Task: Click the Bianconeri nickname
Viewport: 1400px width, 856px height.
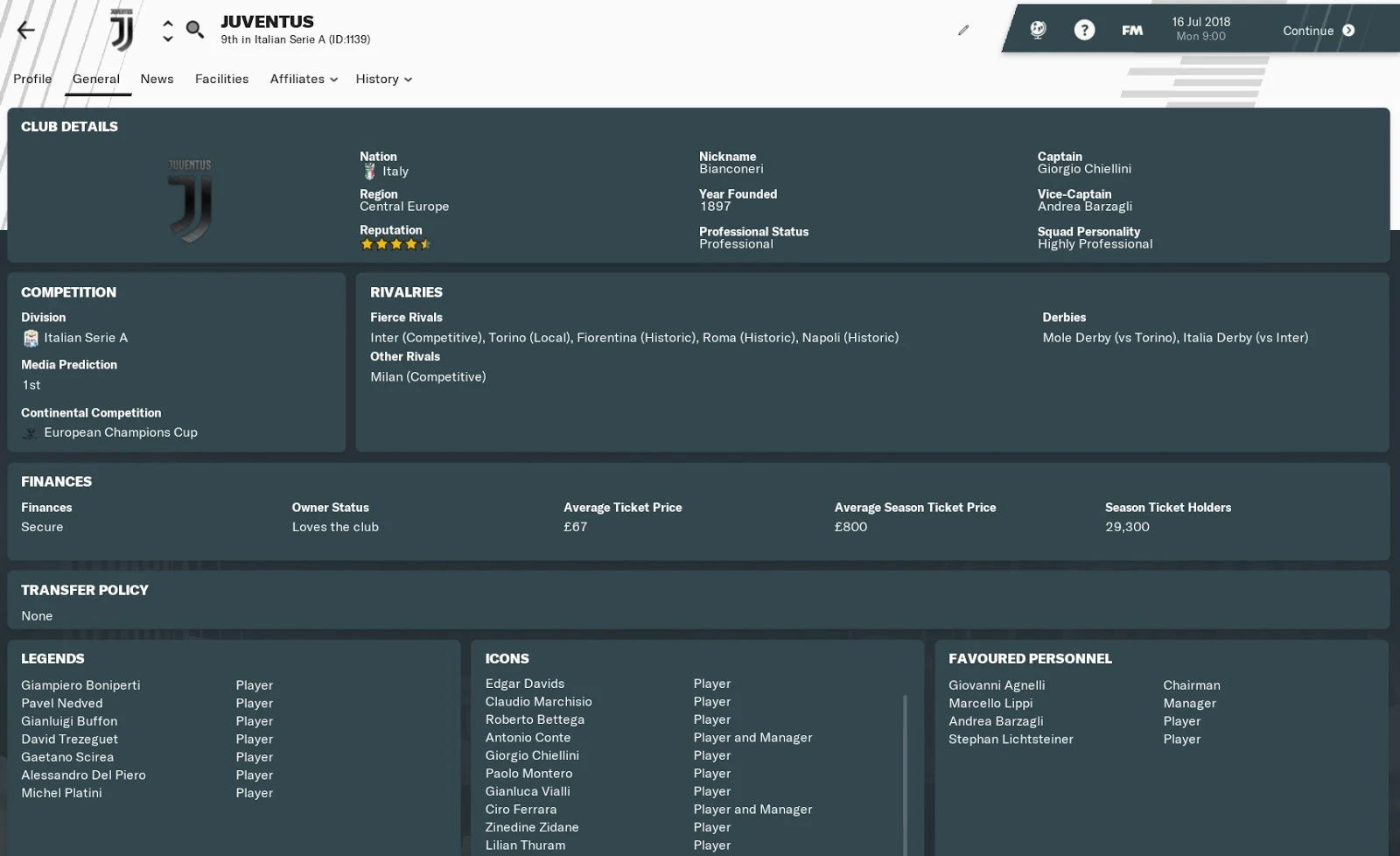Action: click(x=731, y=169)
